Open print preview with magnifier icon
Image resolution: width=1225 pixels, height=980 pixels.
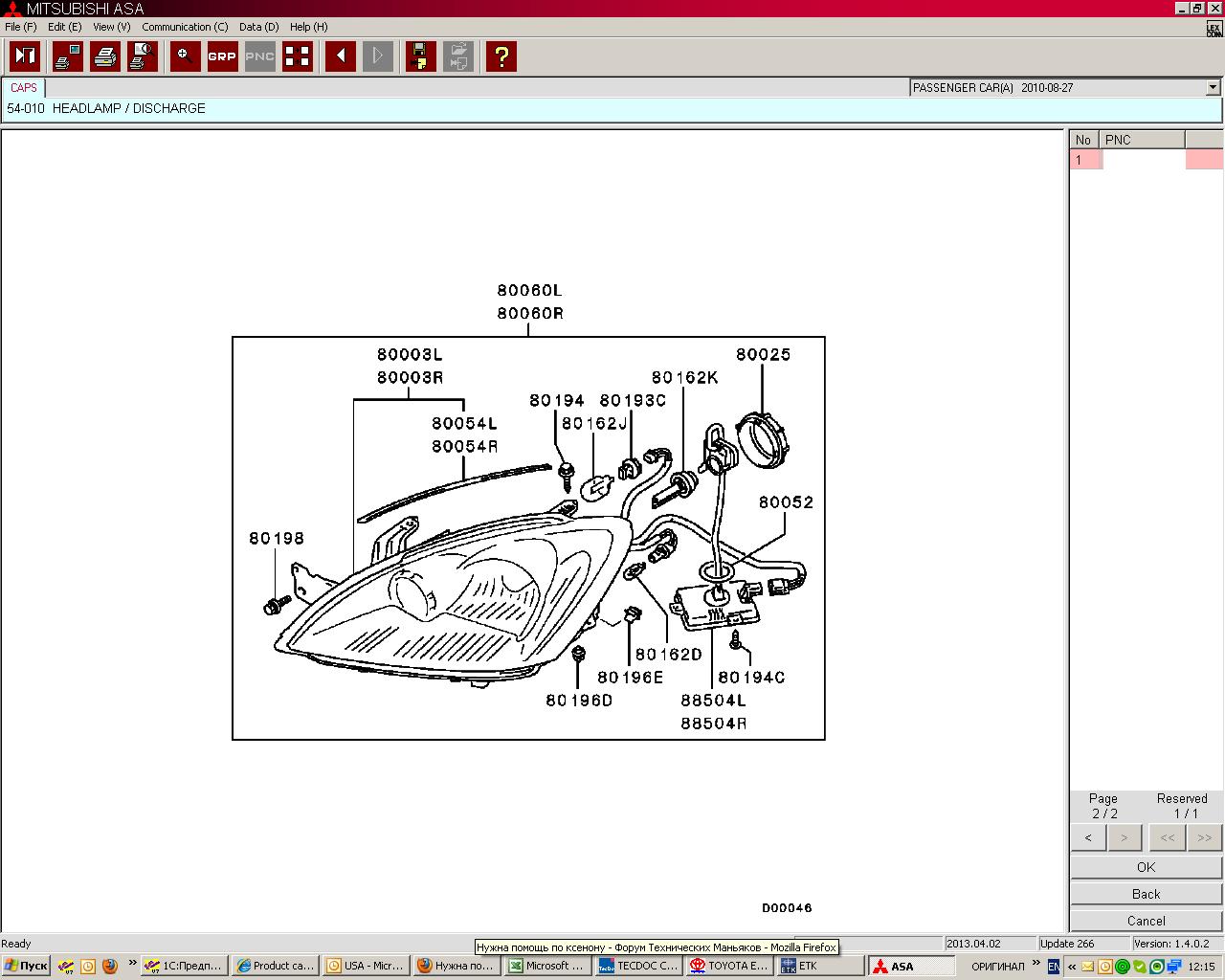144,56
